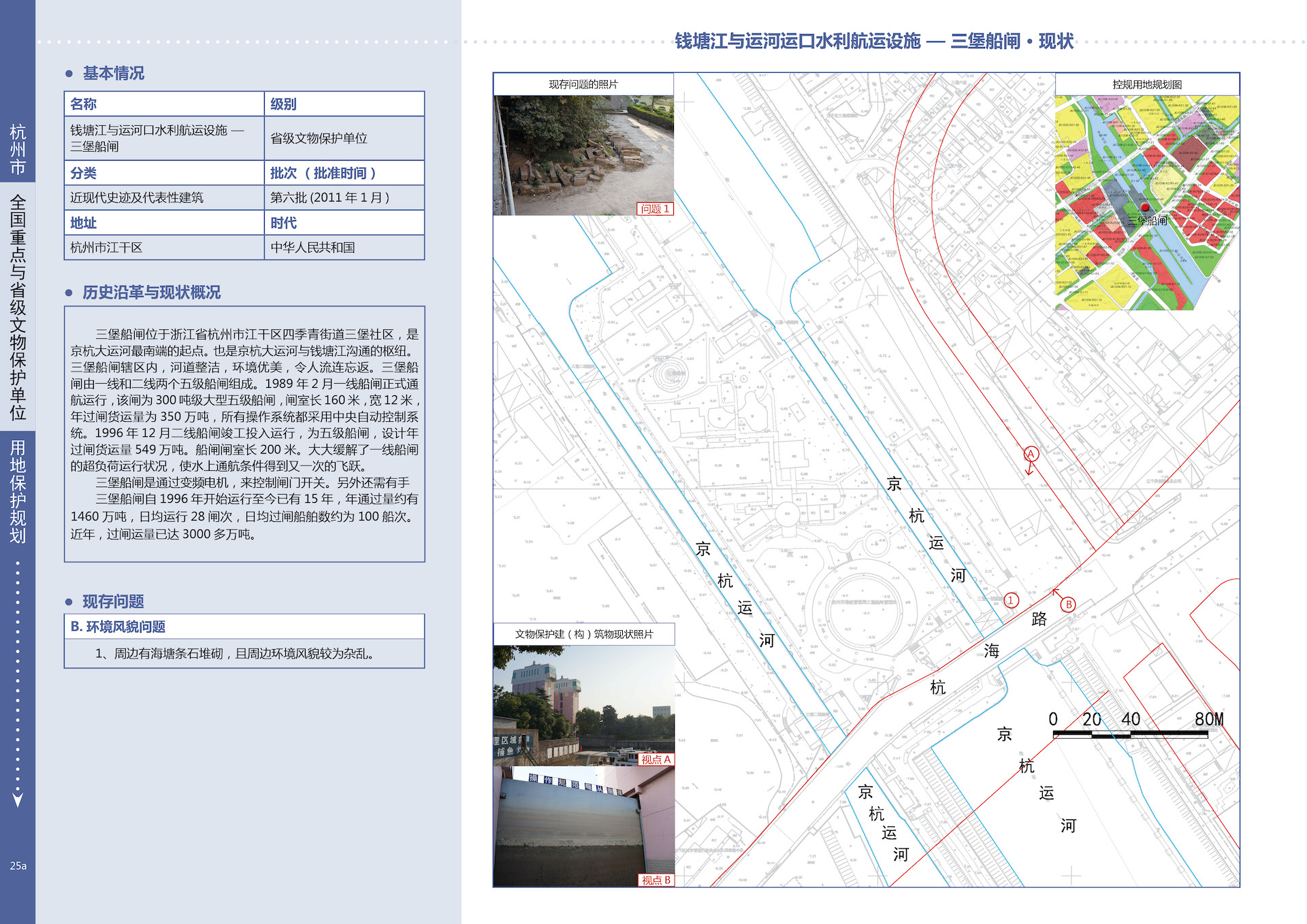Click the circled 1 problem marker on the map
The image size is (1307, 924).
point(1012,600)
